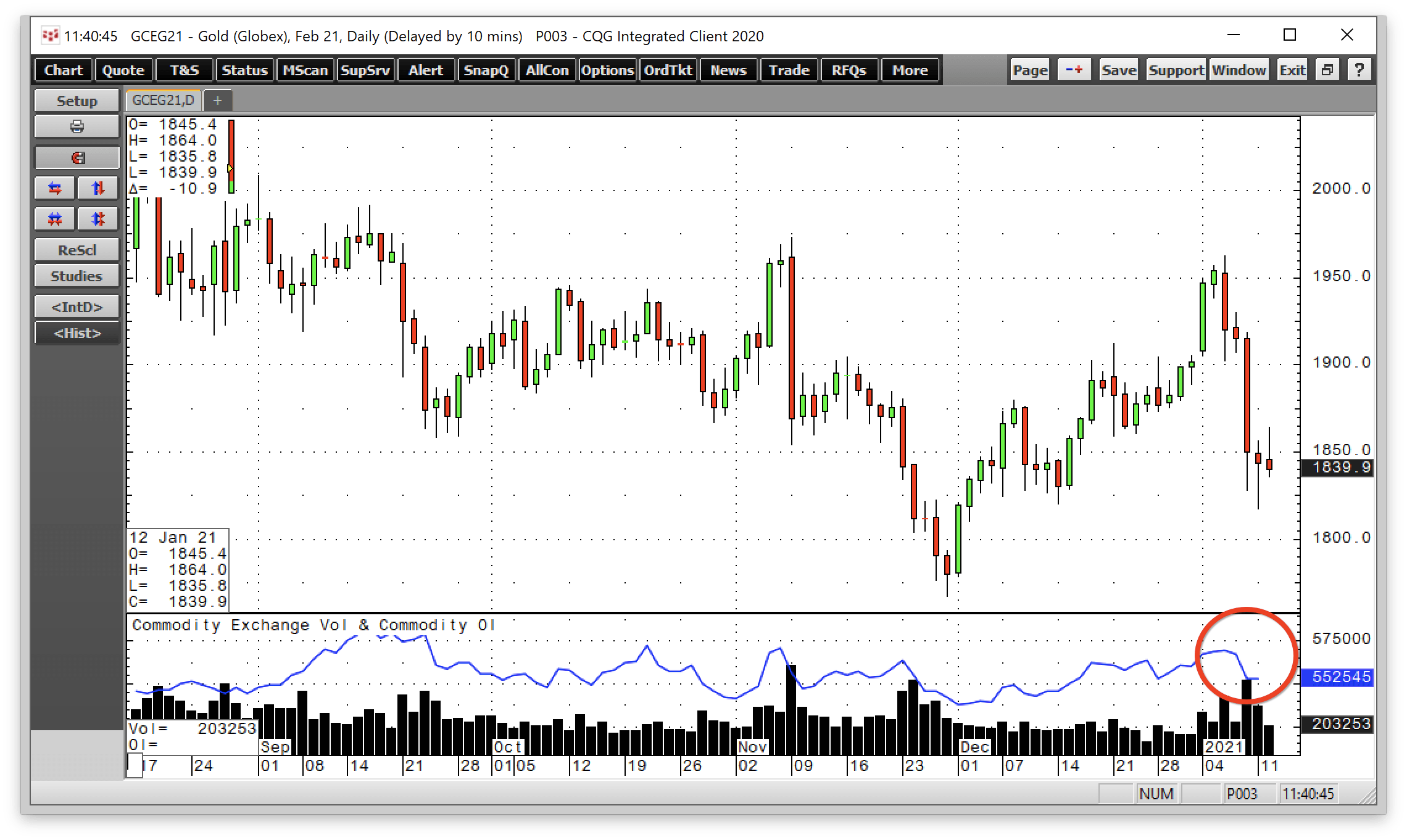
Task: Click the vertical blue-red arrows expand icon
Action: [98, 188]
